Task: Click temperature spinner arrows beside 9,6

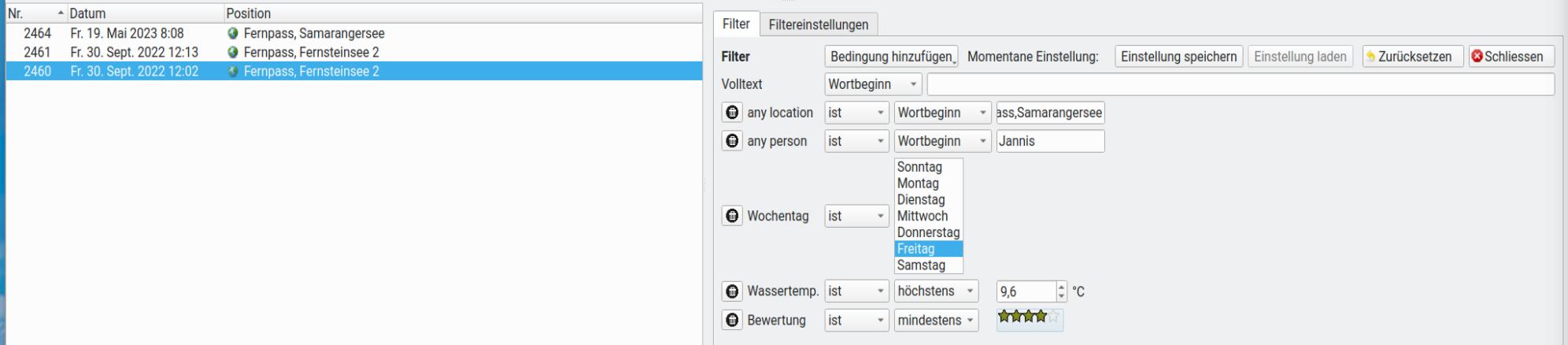Action: [x=1061, y=291]
